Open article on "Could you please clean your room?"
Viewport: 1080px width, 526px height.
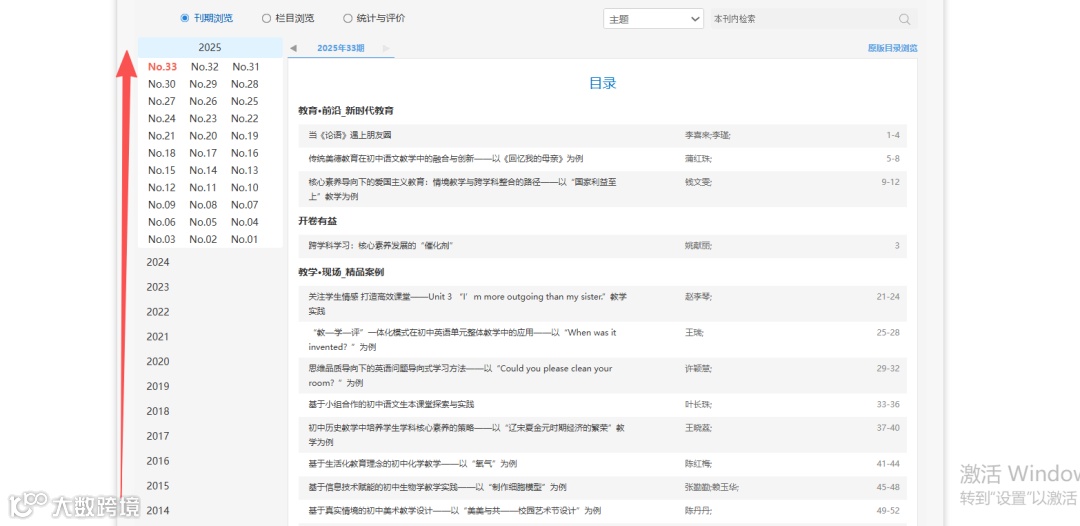(x=461, y=375)
